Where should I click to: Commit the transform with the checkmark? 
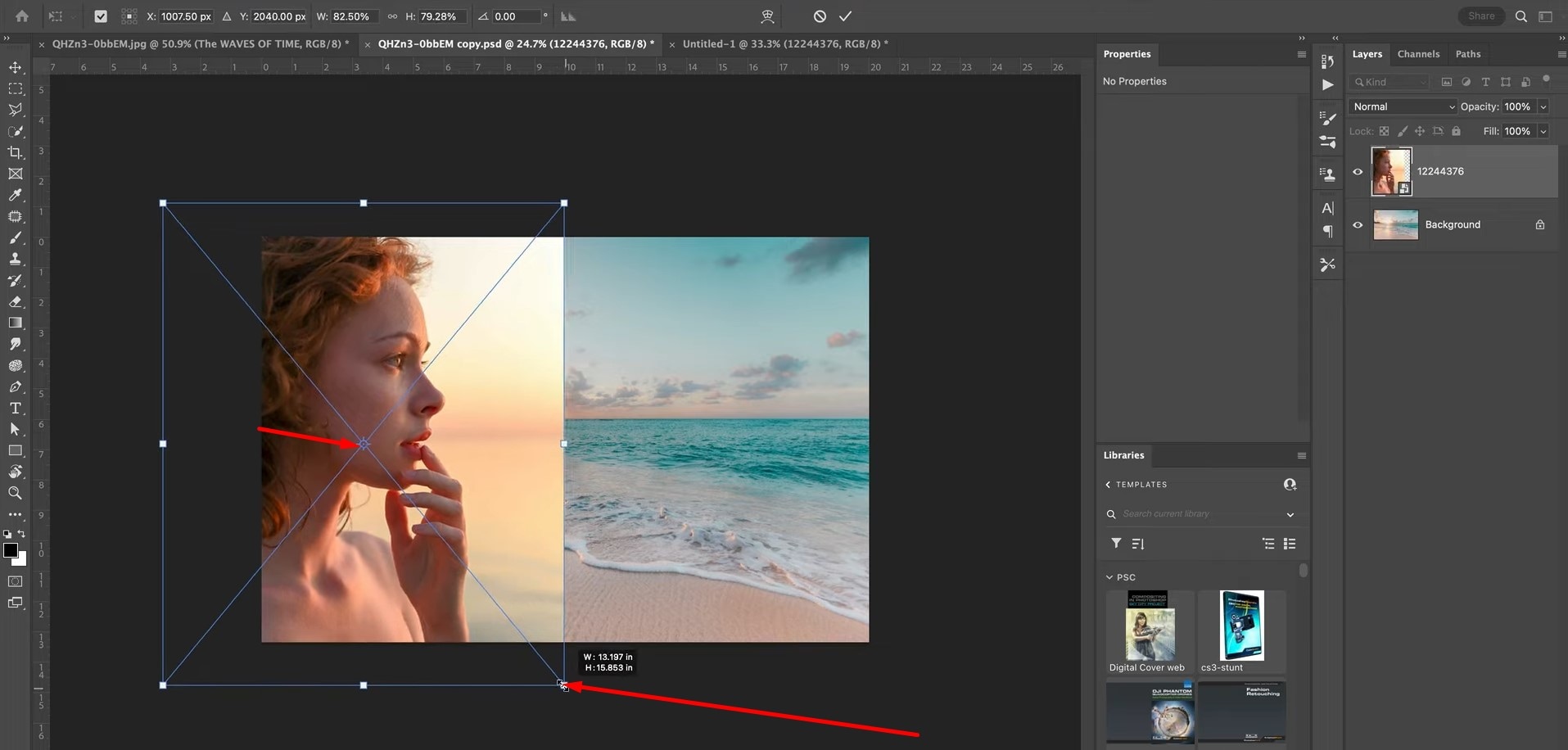(846, 16)
